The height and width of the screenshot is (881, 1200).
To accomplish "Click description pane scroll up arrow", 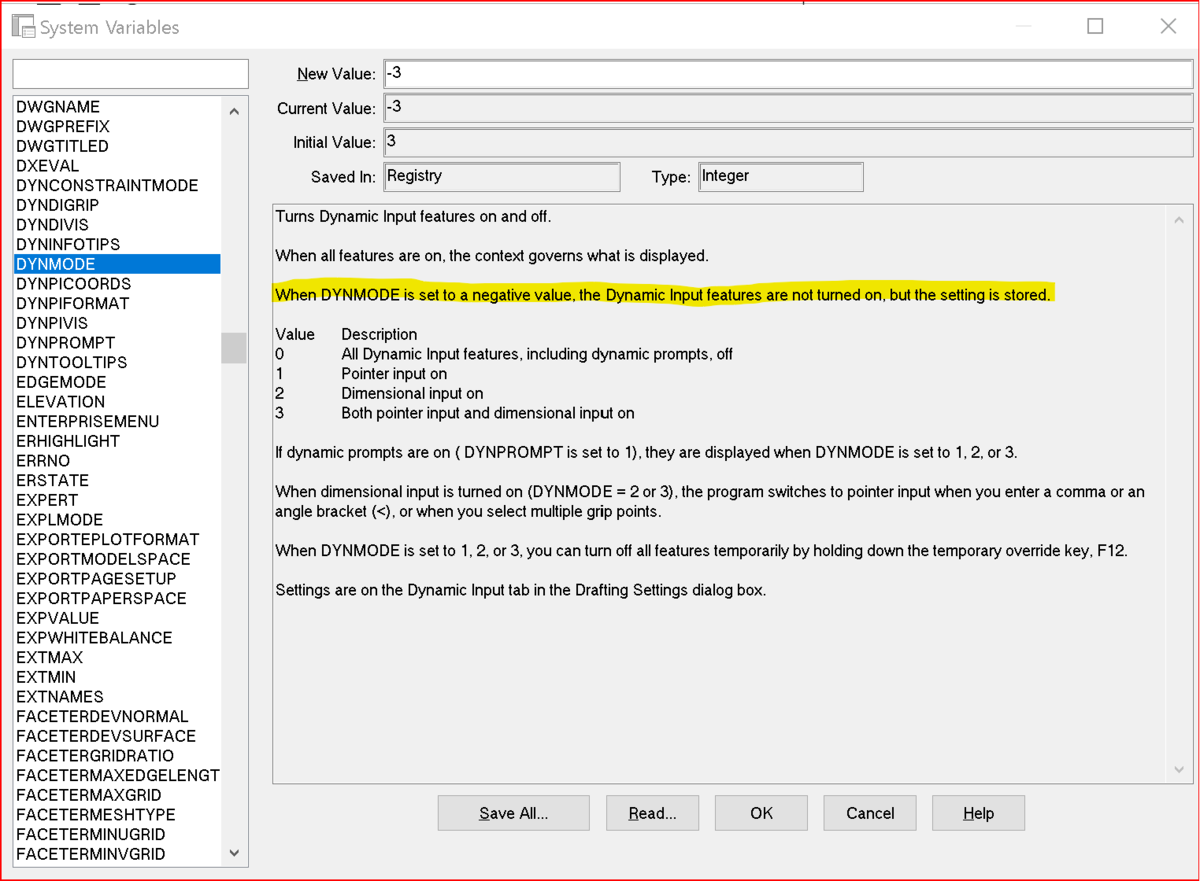I will pyautogui.click(x=1179, y=219).
